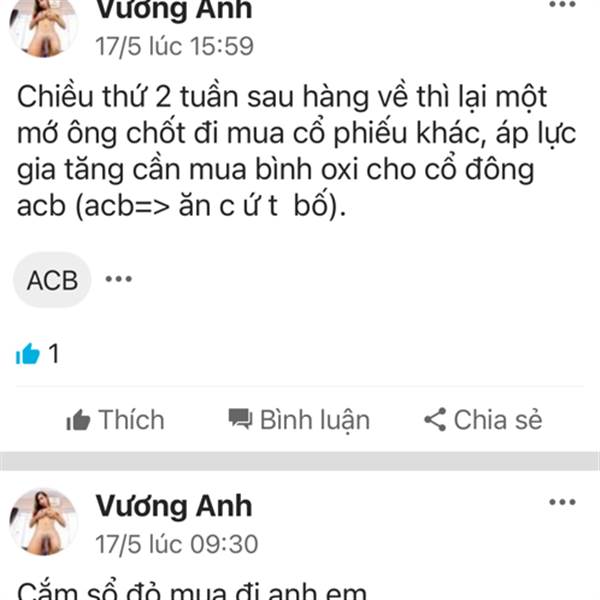
Task: Select the ACB stock tag chip
Action: click(x=52, y=280)
